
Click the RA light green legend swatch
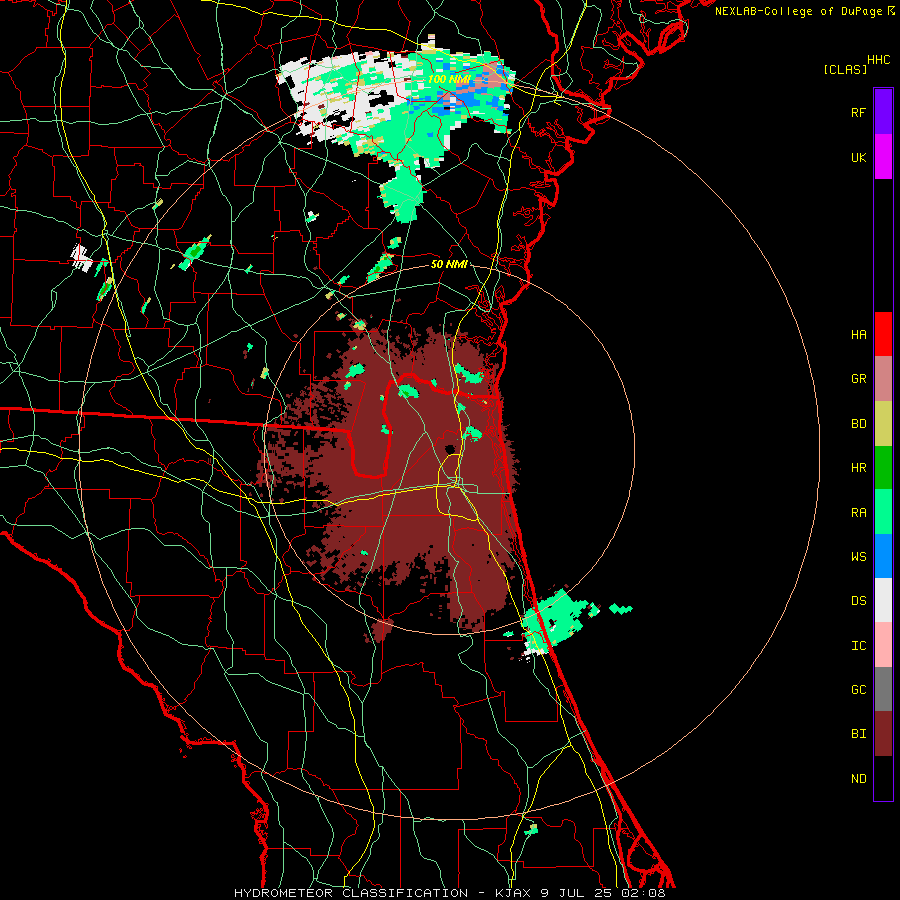tap(883, 512)
